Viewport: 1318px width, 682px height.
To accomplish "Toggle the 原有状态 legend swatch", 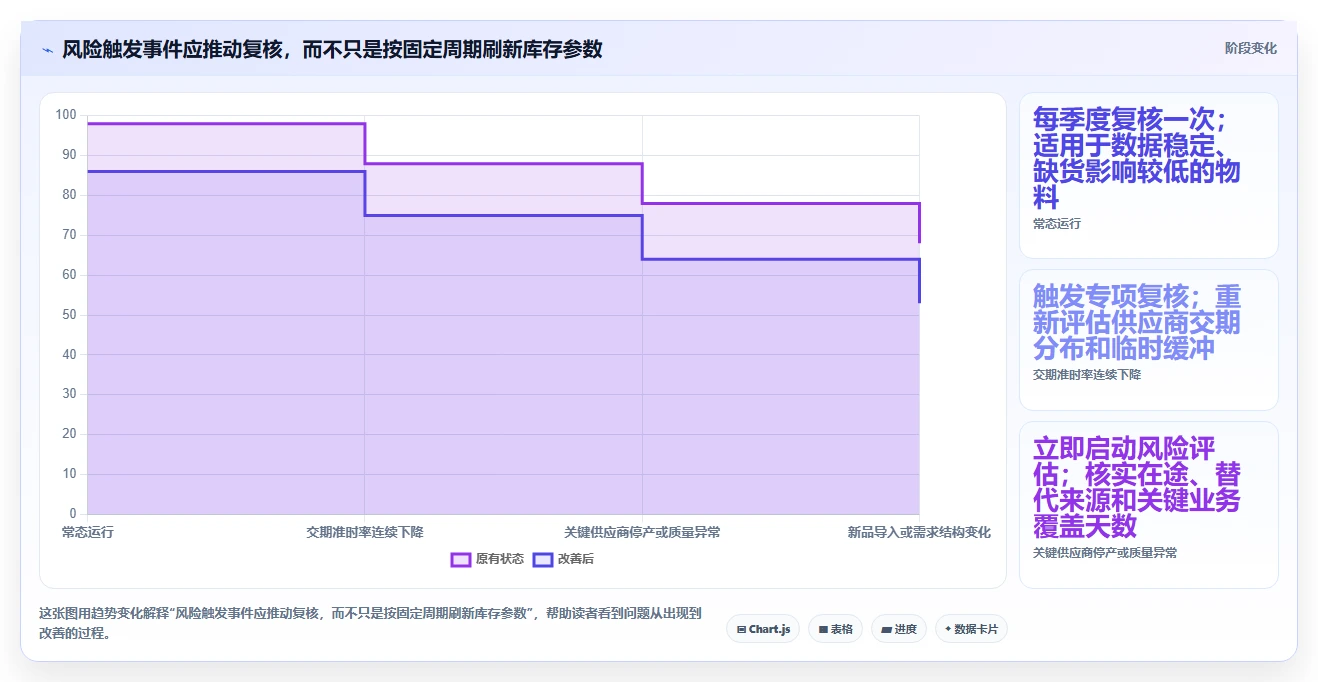I will (460, 559).
